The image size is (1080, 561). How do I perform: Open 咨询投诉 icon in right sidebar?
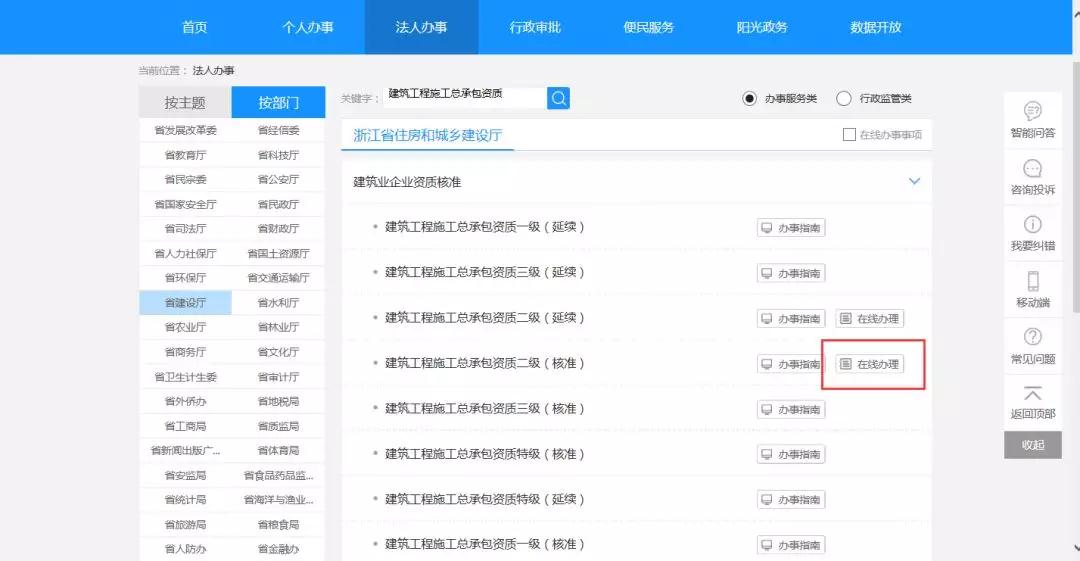(x=1032, y=168)
